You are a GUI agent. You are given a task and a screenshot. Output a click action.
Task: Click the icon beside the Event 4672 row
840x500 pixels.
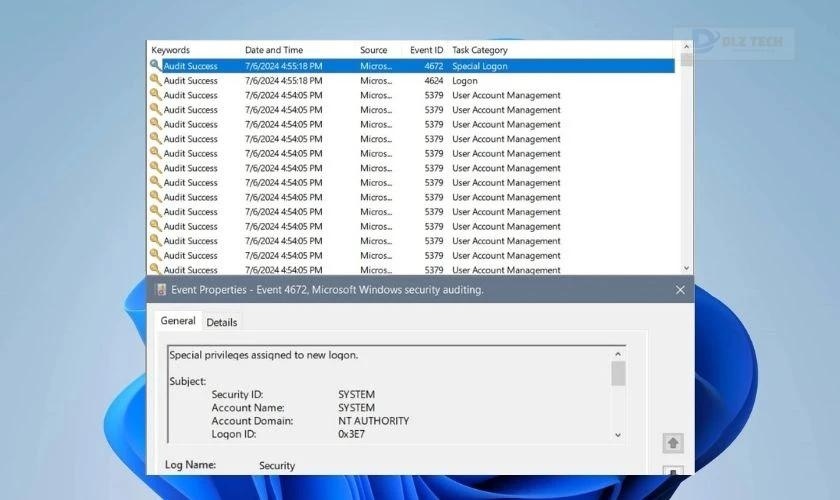[155, 65]
